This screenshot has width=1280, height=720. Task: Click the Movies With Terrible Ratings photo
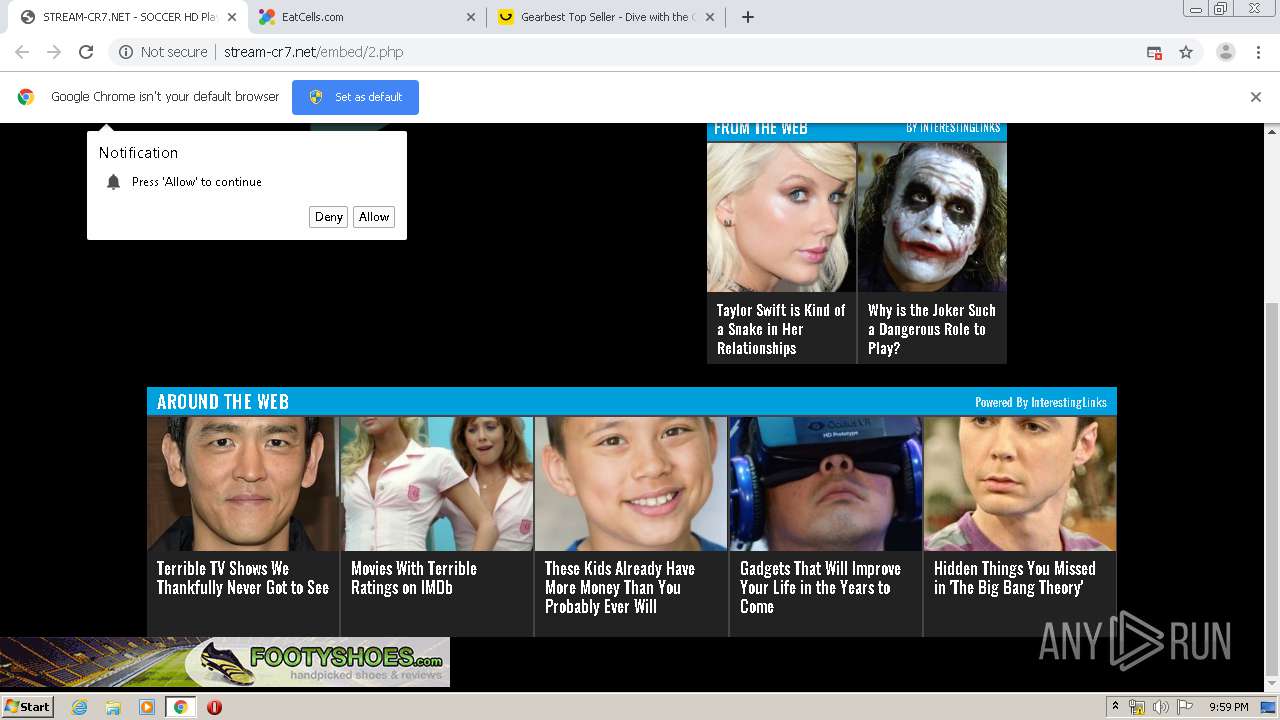(437, 484)
